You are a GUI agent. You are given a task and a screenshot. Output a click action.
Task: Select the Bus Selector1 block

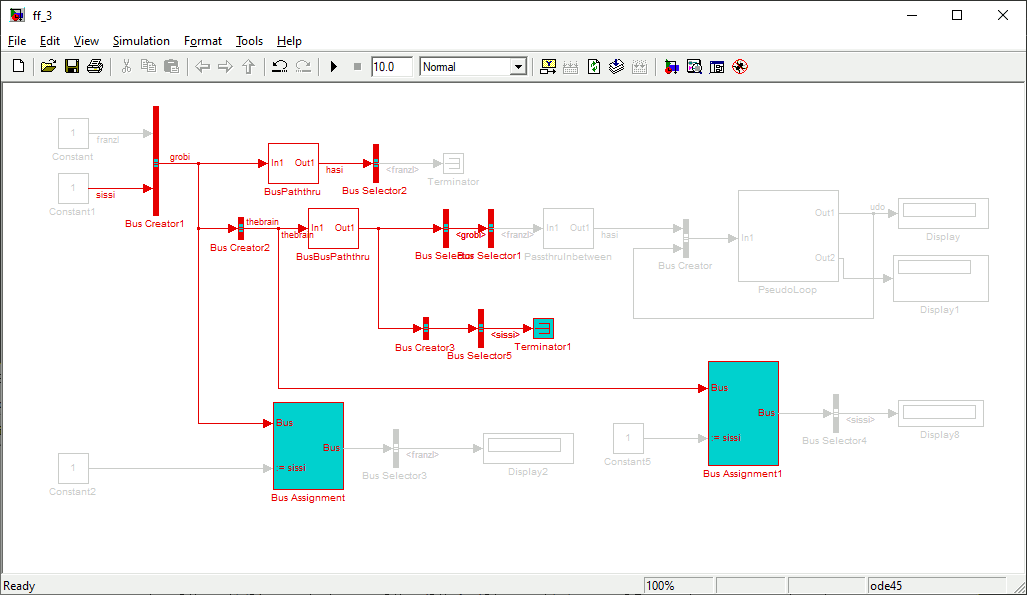[x=491, y=229]
